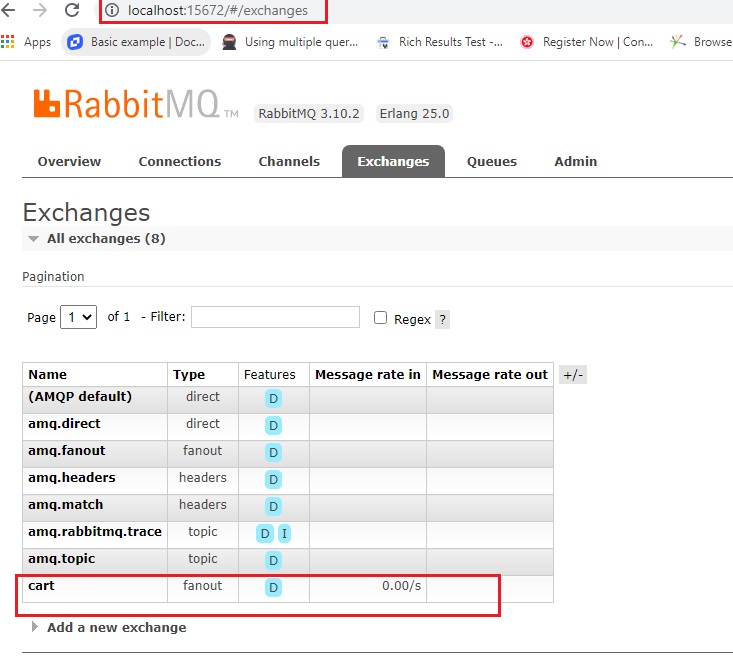Sort by the Name column header

(47, 375)
